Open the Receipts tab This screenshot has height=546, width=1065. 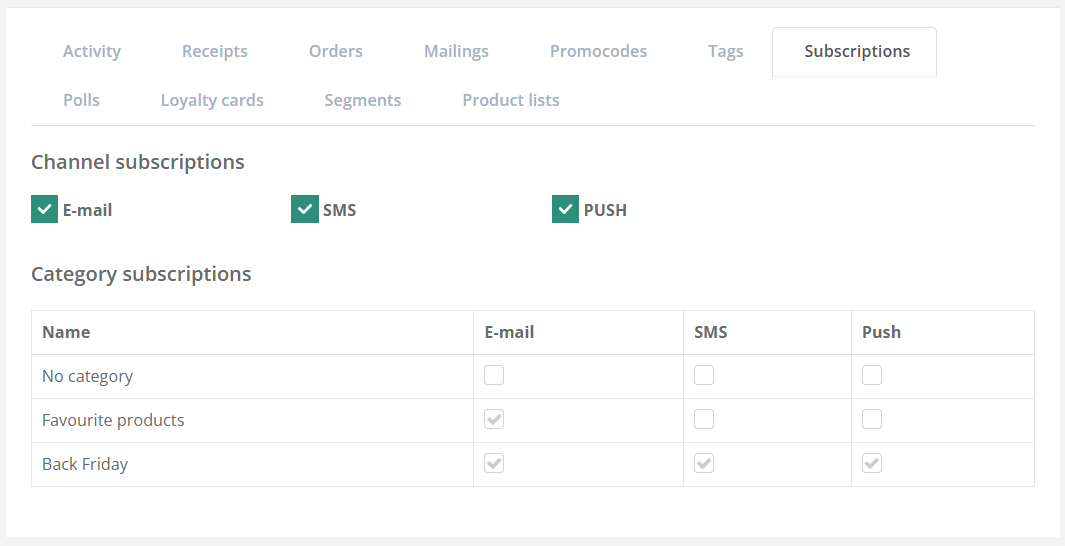coord(215,51)
